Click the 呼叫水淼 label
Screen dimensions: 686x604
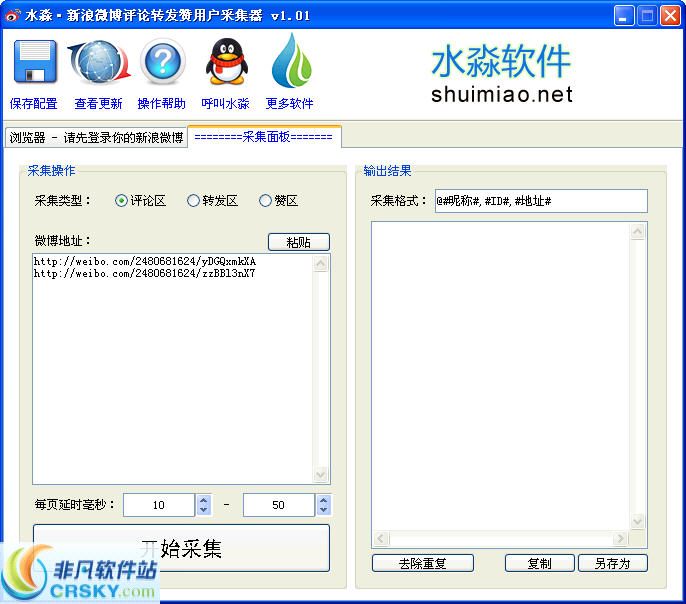point(225,104)
